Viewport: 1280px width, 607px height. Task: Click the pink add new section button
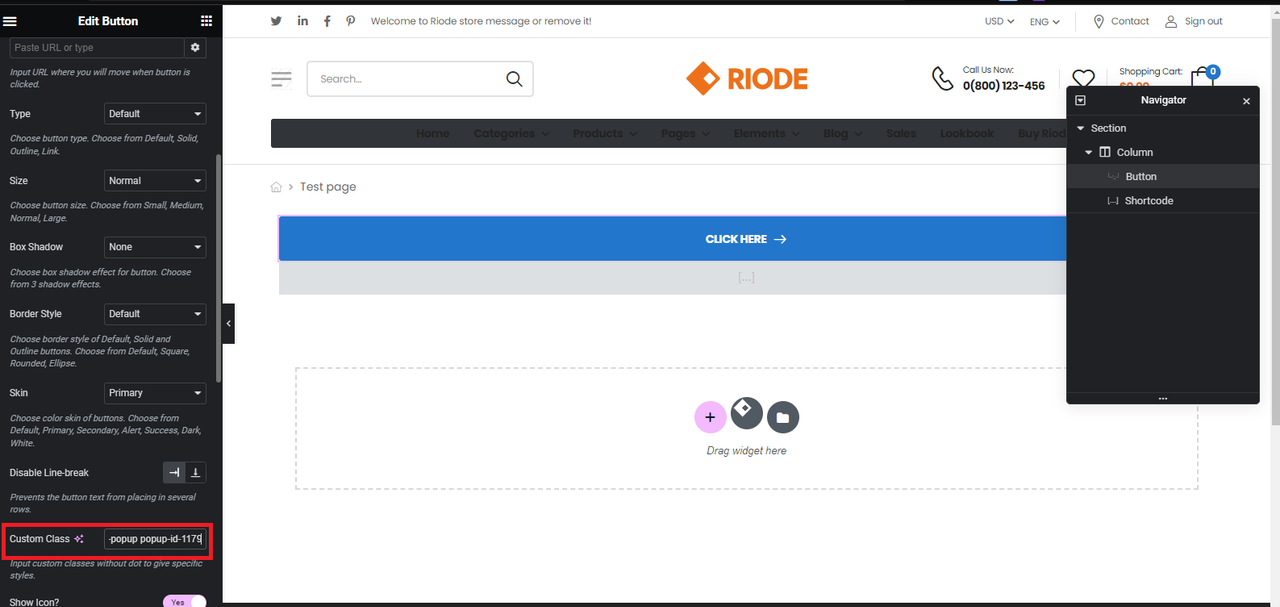click(710, 417)
